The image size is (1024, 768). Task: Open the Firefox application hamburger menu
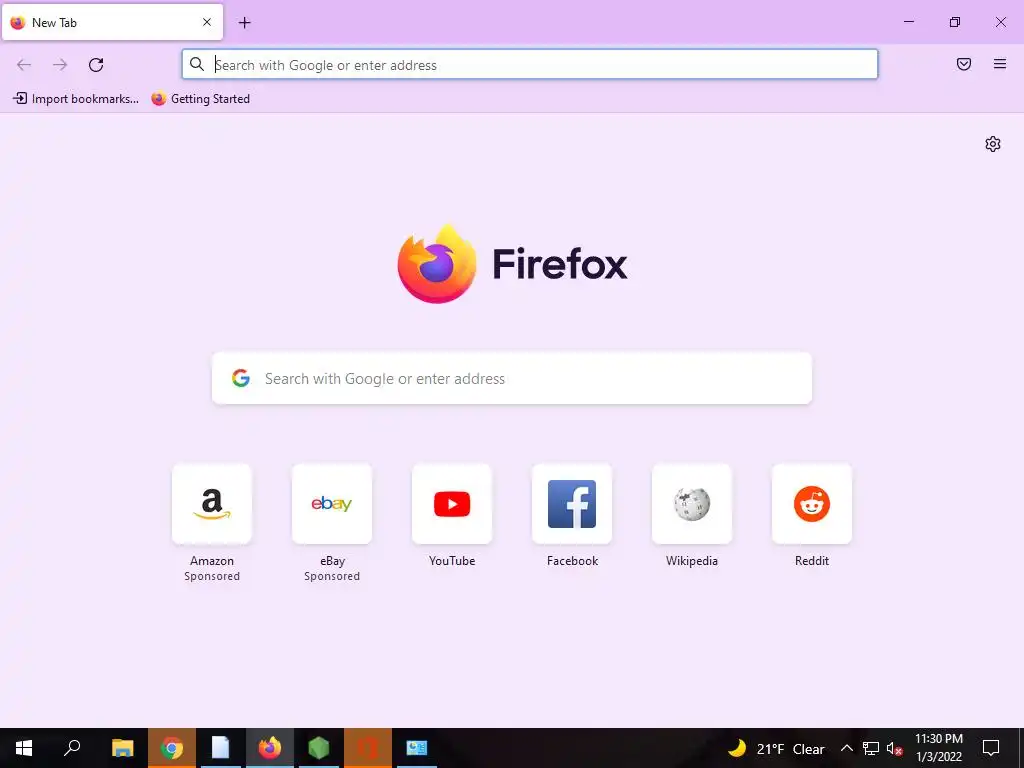coord(1000,64)
